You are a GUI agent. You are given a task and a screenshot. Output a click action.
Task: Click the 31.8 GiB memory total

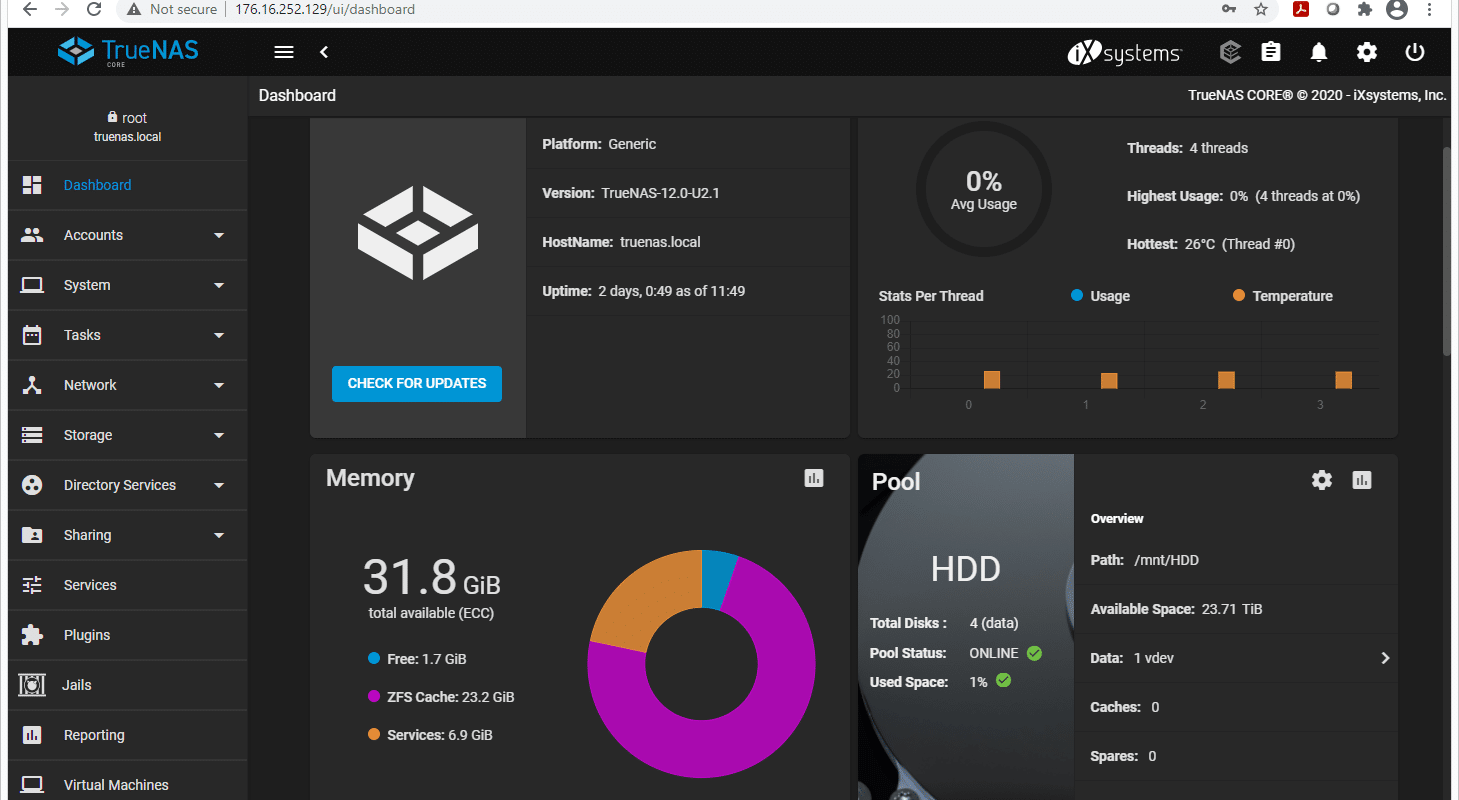431,577
